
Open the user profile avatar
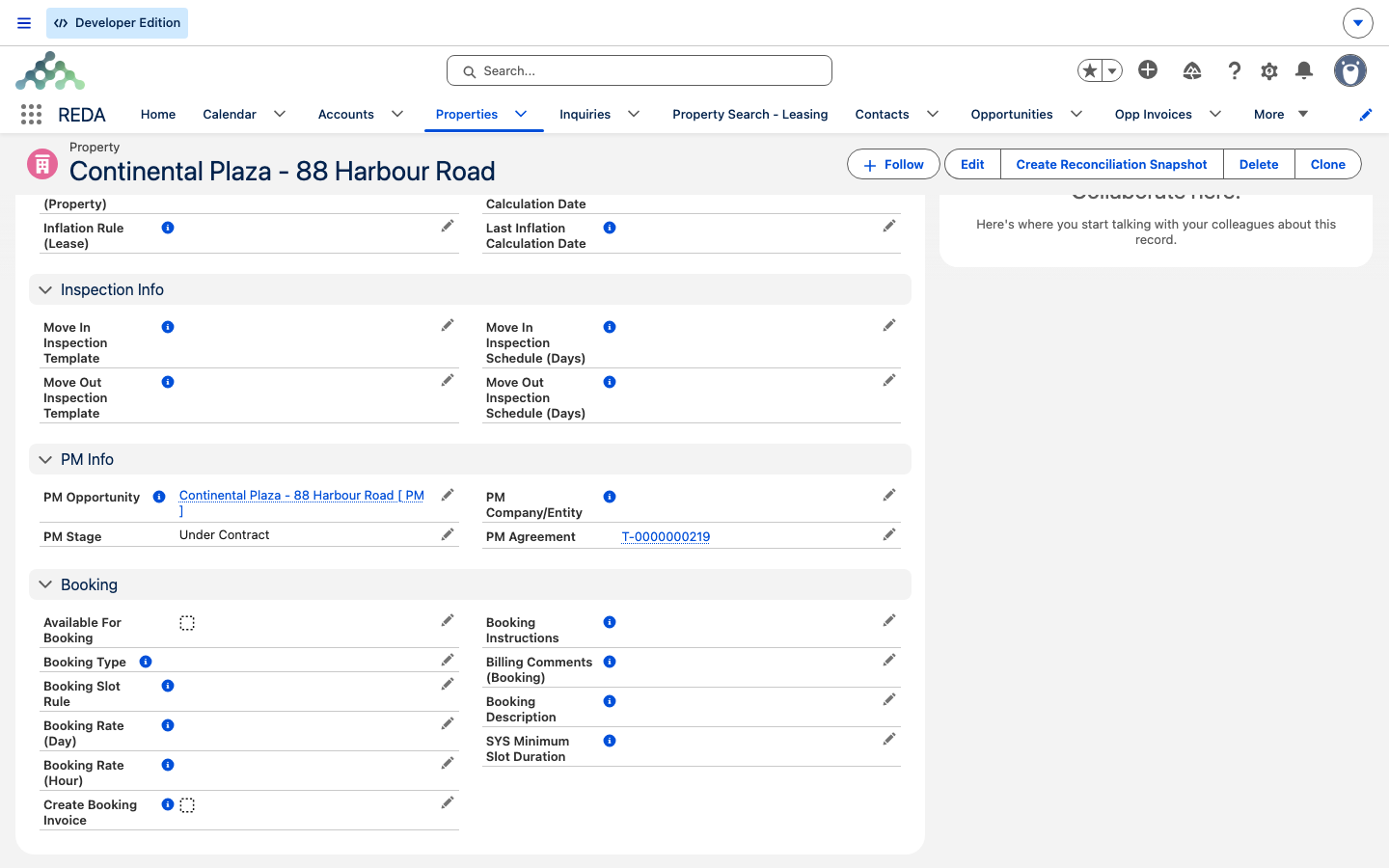1350,70
